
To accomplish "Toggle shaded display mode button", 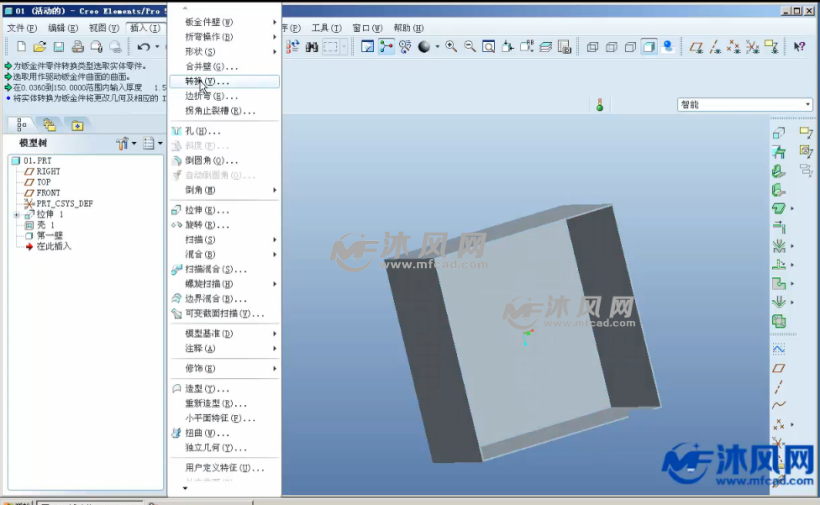I will pyautogui.click(x=649, y=47).
